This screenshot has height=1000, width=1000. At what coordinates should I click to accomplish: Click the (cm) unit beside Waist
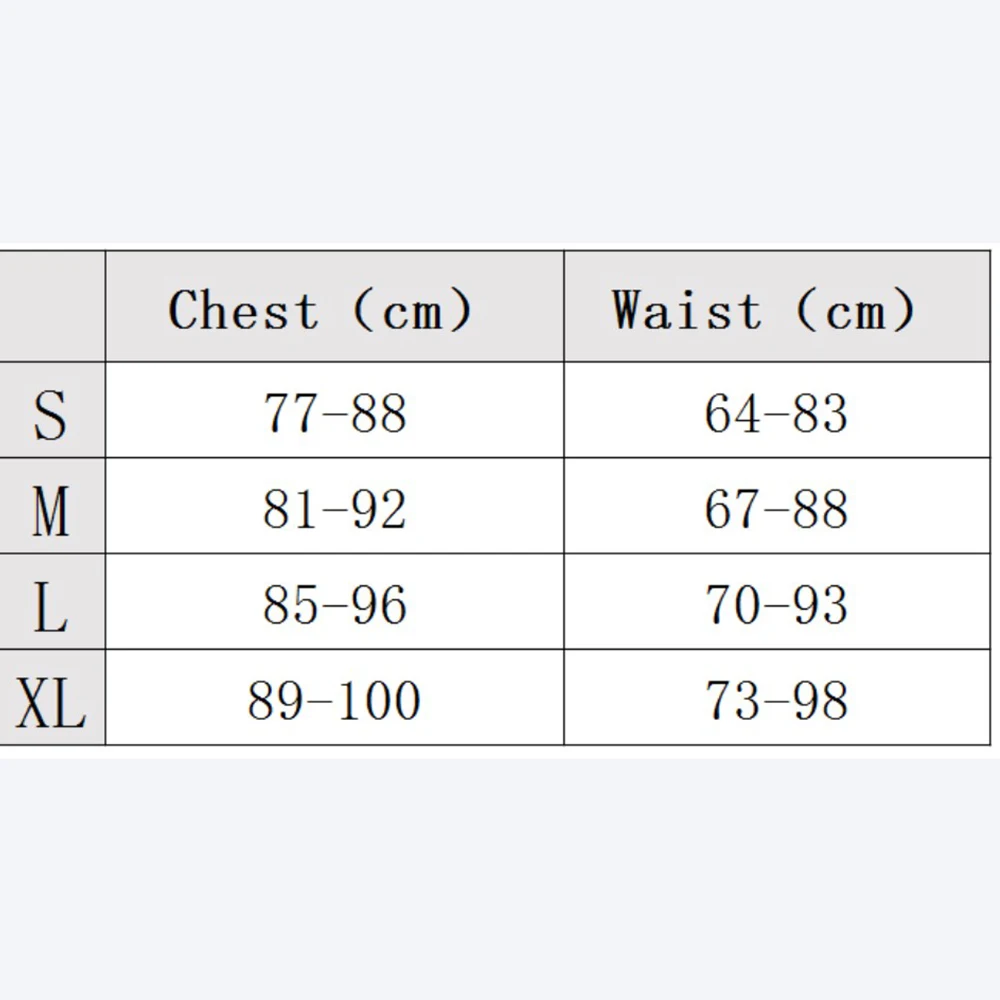click(x=856, y=309)
